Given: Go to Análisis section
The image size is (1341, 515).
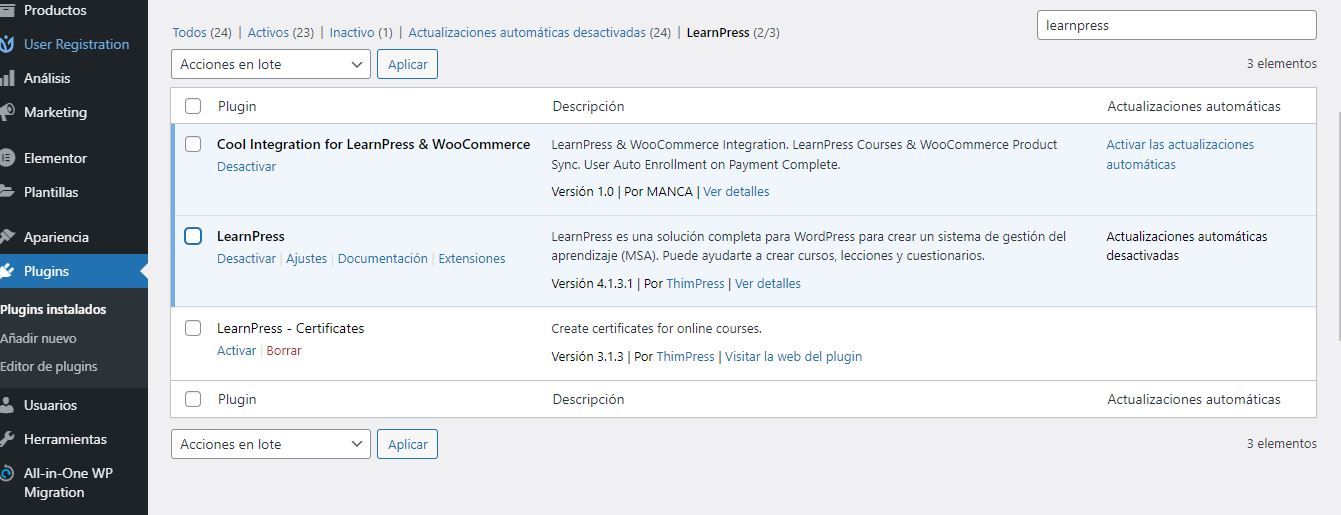Looking at the screenshot, I should pos(47,78).
